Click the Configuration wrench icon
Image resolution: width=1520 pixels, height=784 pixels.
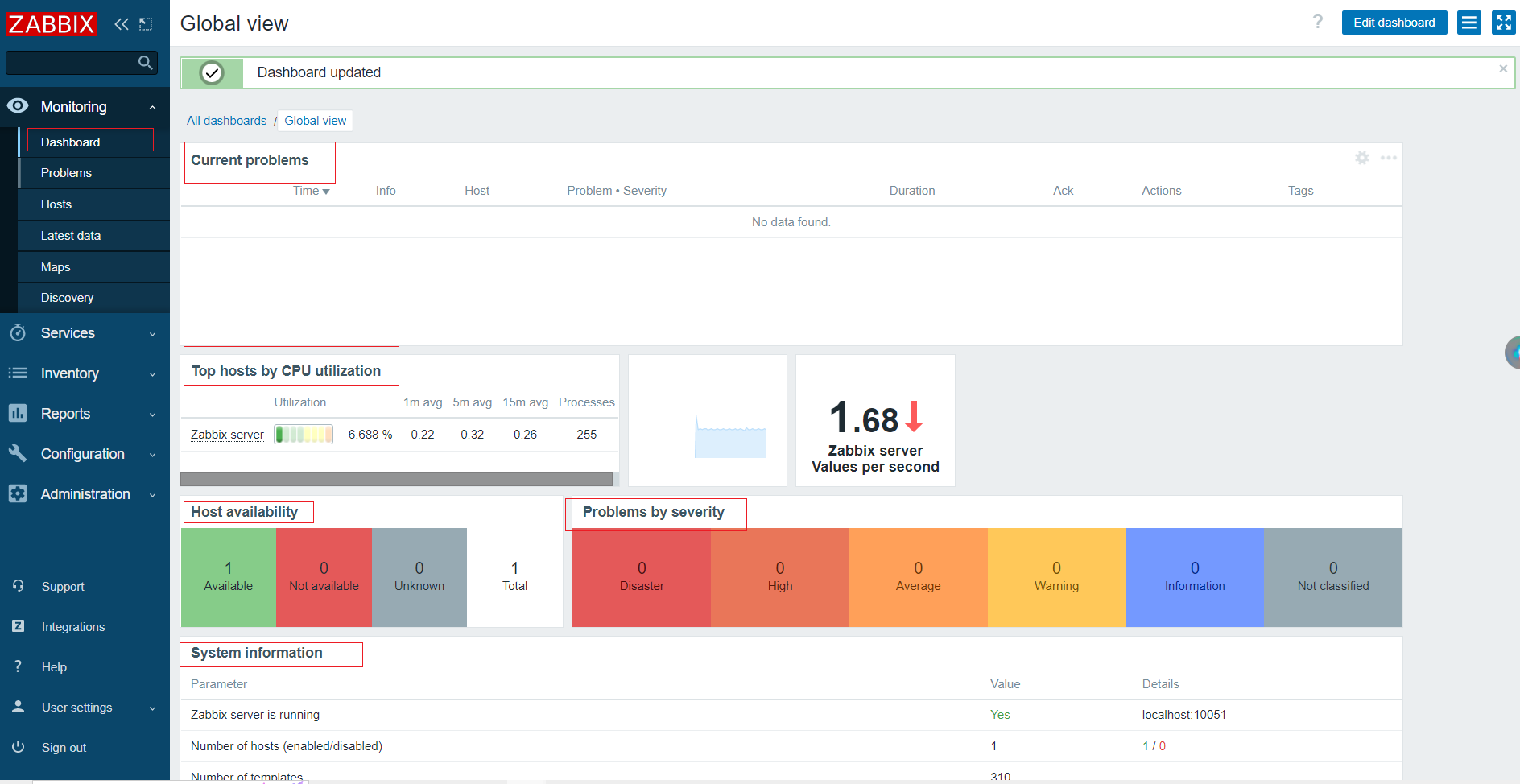[18, 453]
